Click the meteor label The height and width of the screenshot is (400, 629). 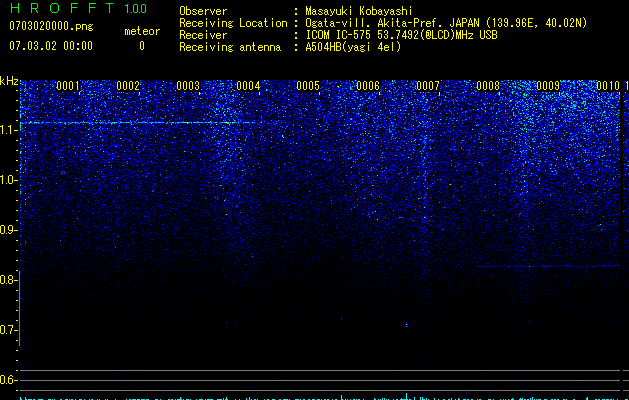tap(142, 31)
